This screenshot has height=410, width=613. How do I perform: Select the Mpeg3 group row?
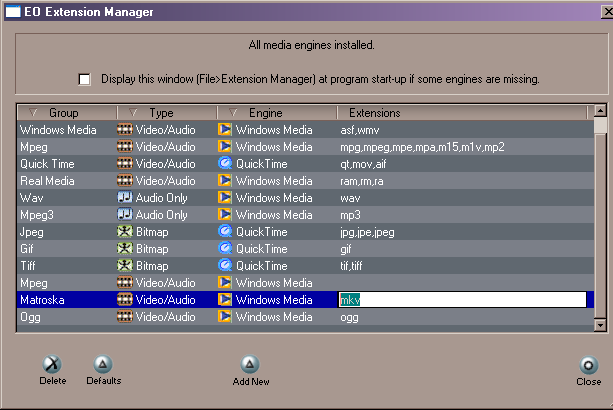306,215
